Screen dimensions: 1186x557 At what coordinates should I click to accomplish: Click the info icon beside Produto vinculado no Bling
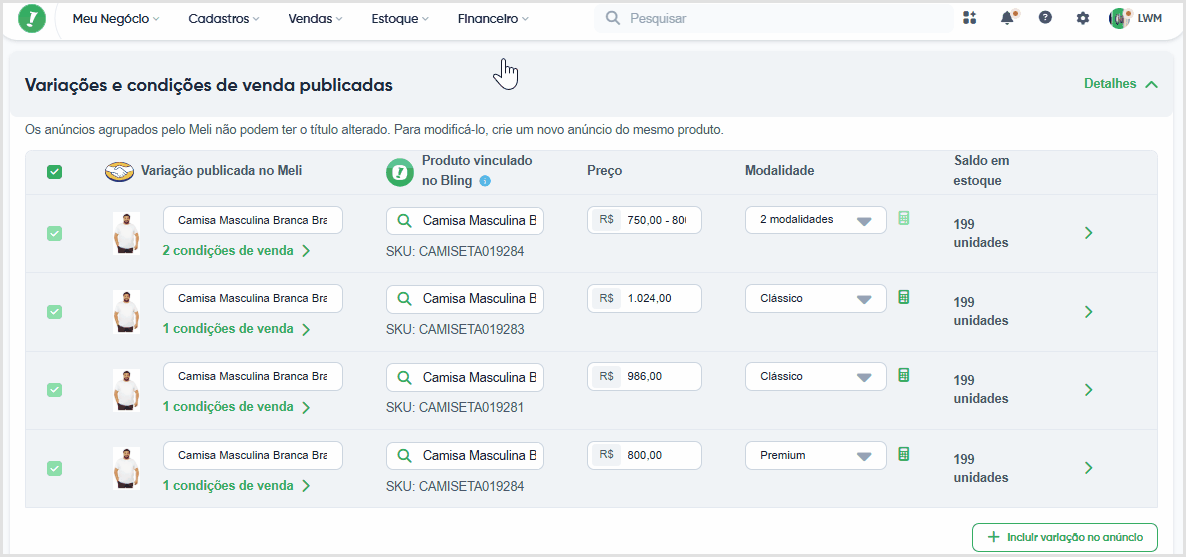(486, 181)
